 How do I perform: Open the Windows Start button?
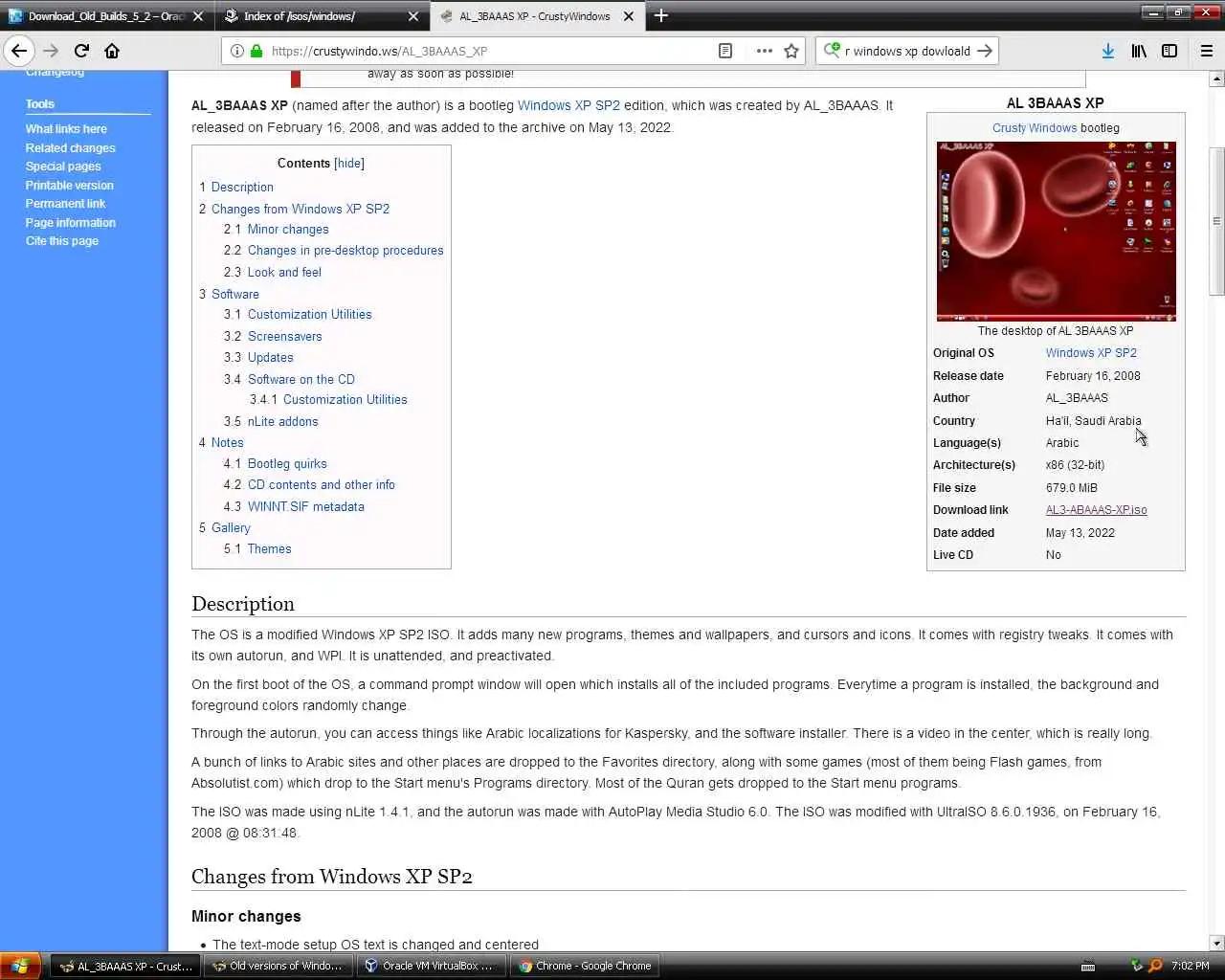tap(20, 966)
